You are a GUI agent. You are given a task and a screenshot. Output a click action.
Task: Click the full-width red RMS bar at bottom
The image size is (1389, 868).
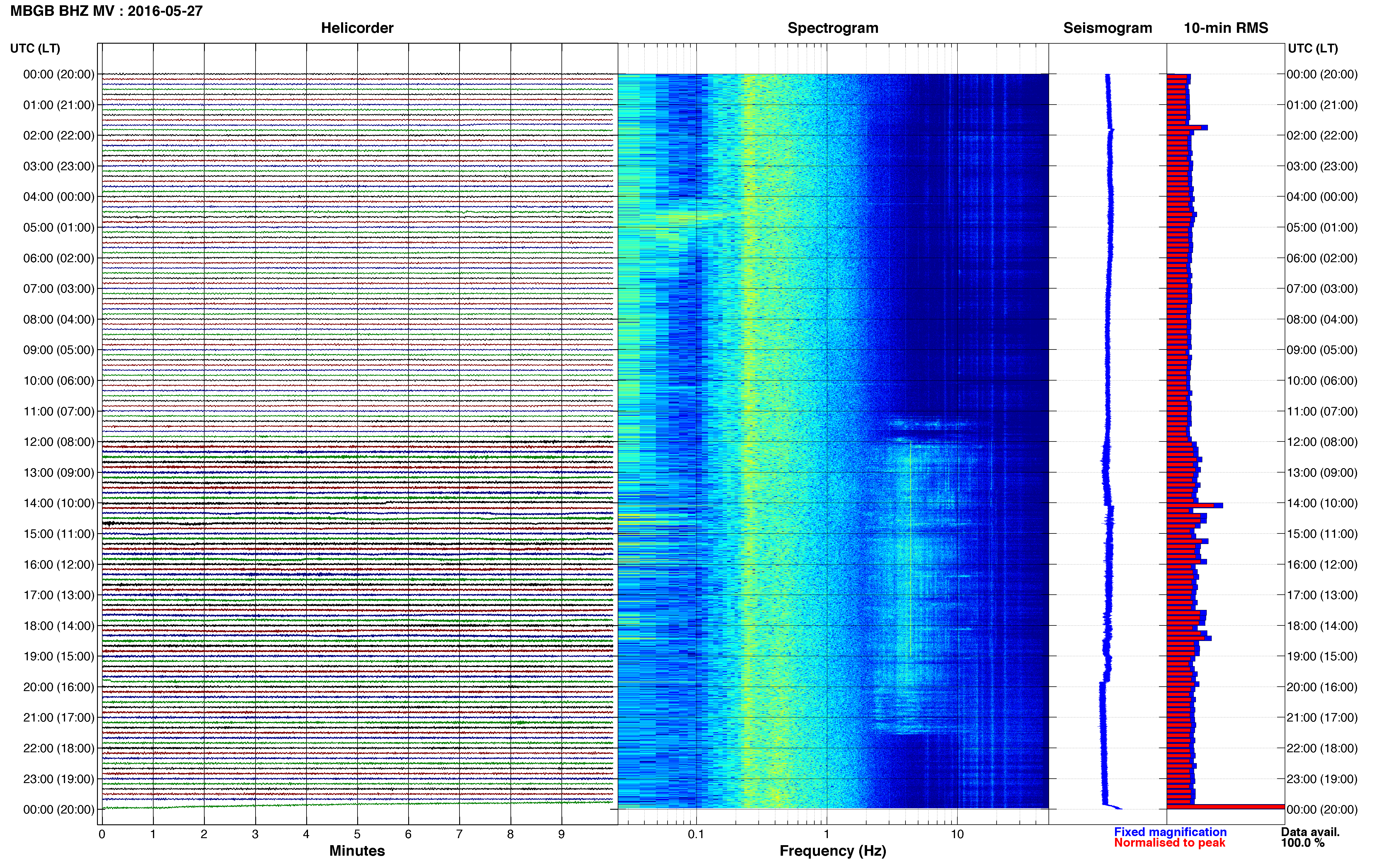click(1225, 806)
